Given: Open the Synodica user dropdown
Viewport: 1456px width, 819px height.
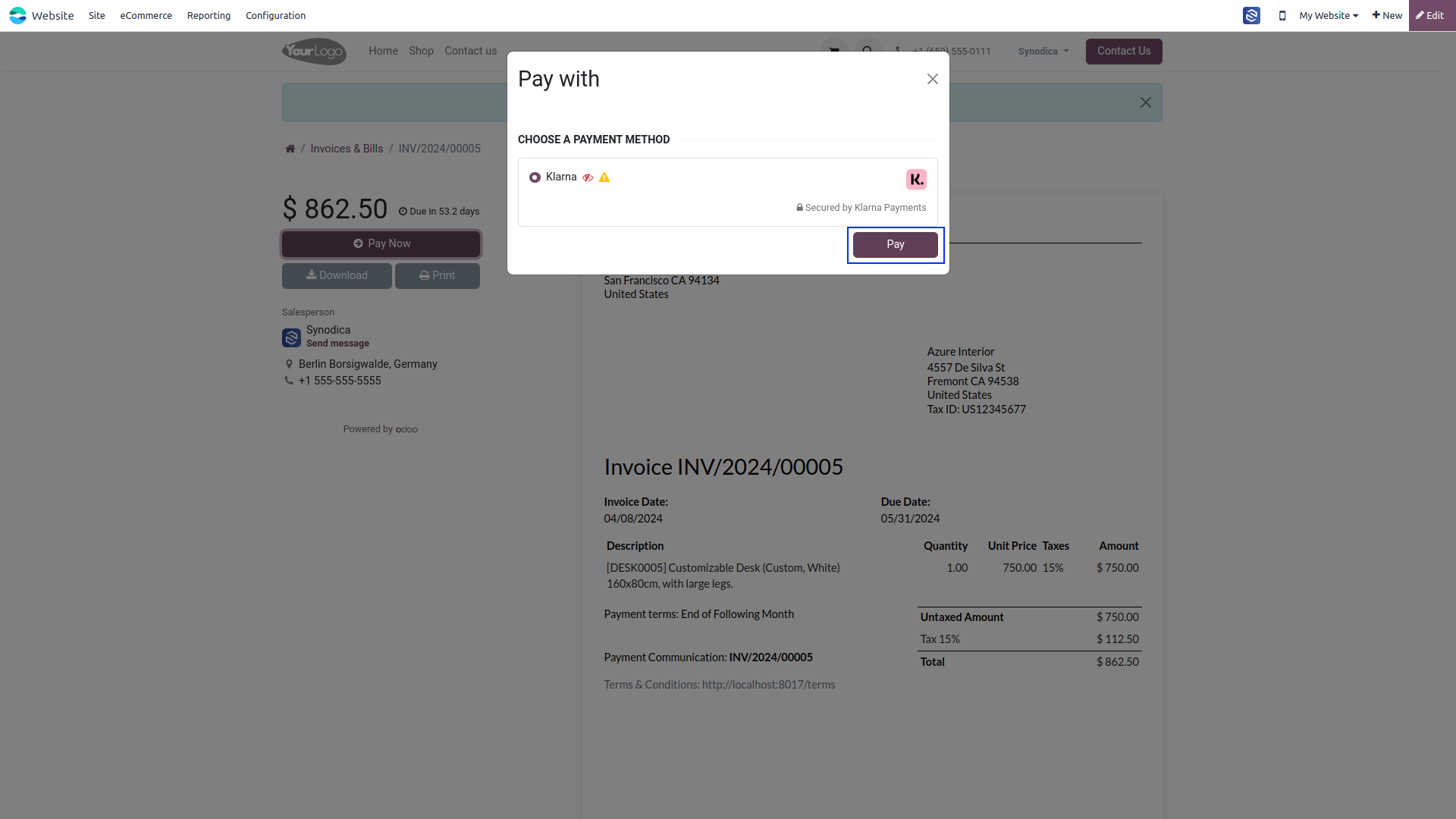Looking at the screenshot, I should 1043,52.
